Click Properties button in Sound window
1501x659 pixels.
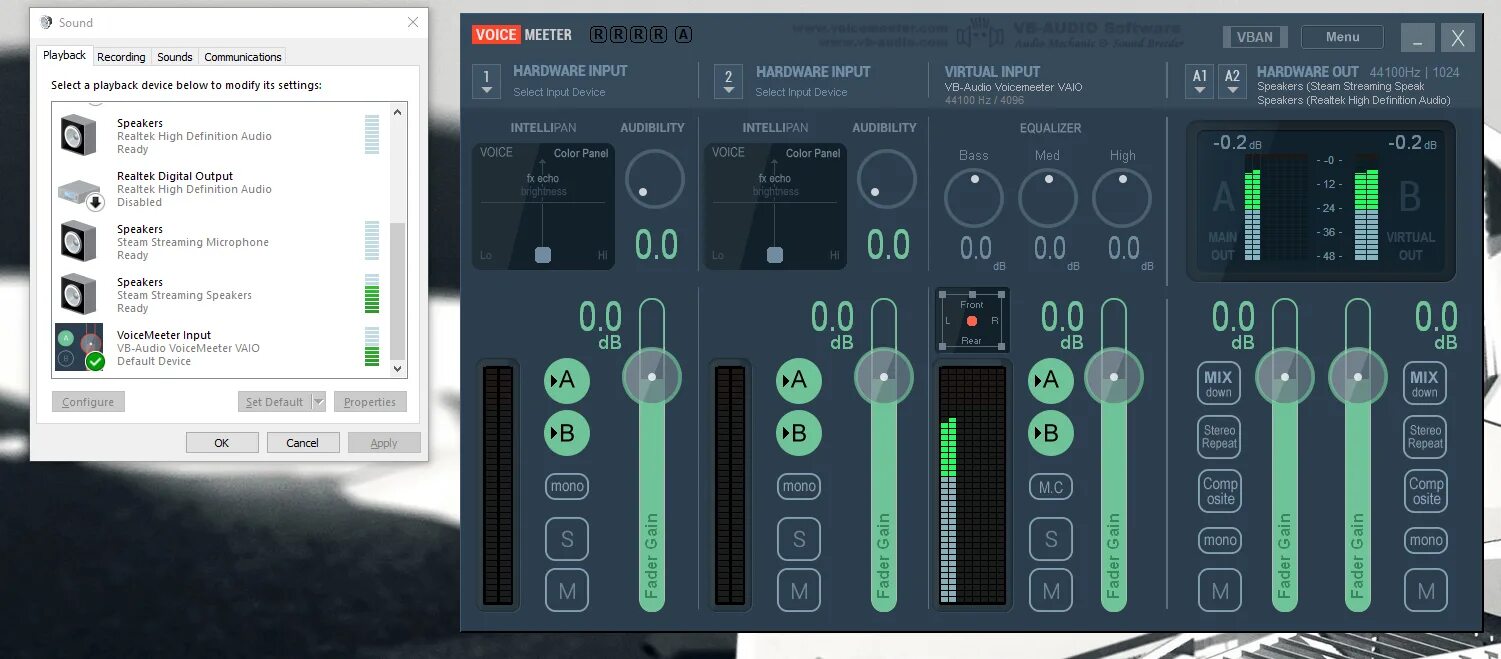point(370,402)
